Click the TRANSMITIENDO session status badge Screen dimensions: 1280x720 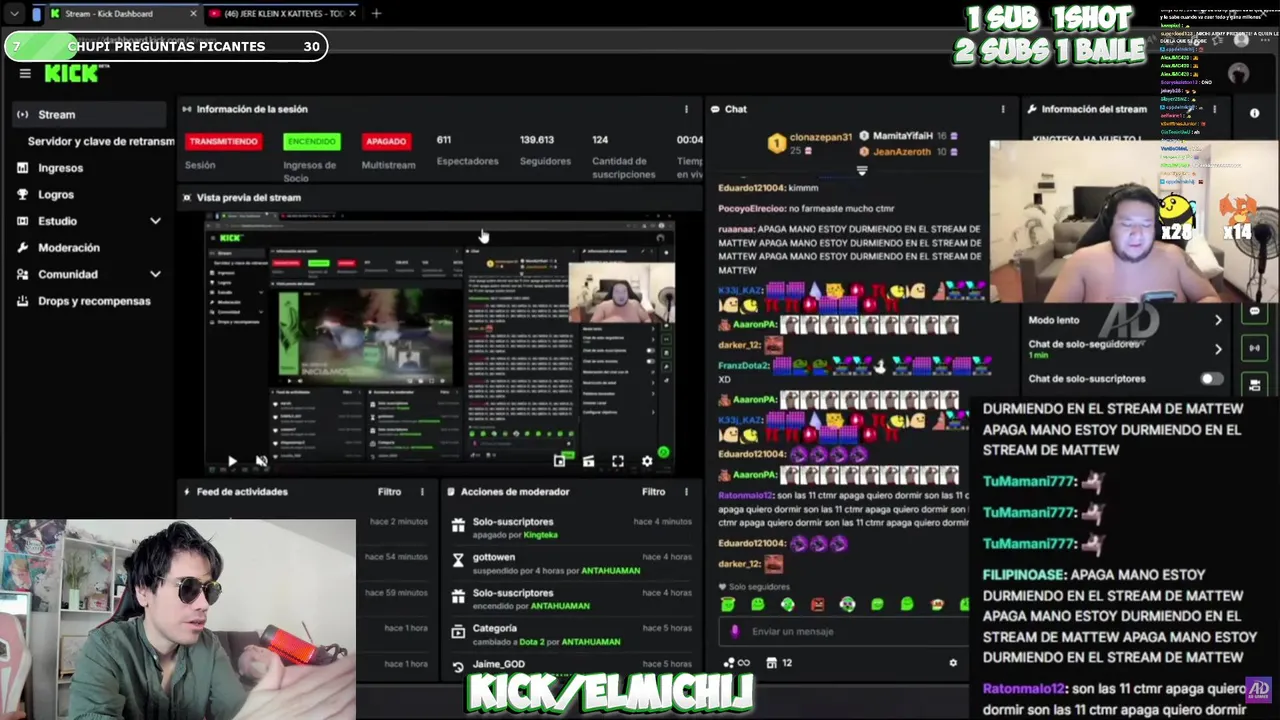click(x=223, y=141)
